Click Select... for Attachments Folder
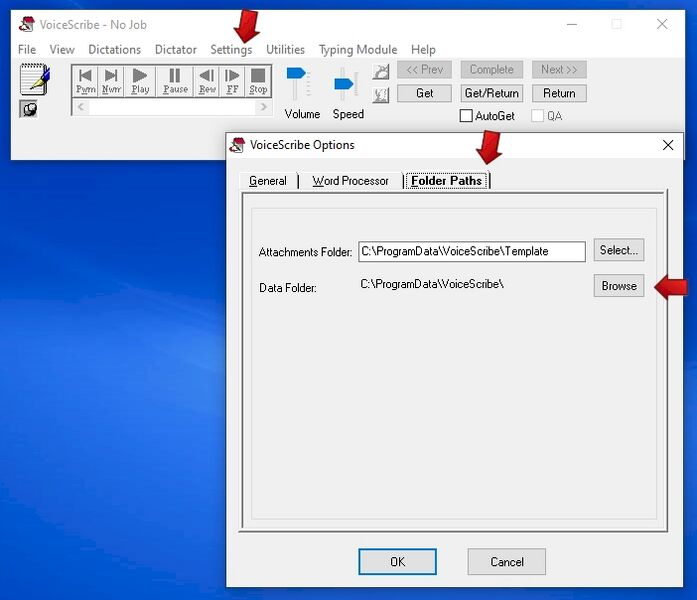 click(x=619, y=250)
